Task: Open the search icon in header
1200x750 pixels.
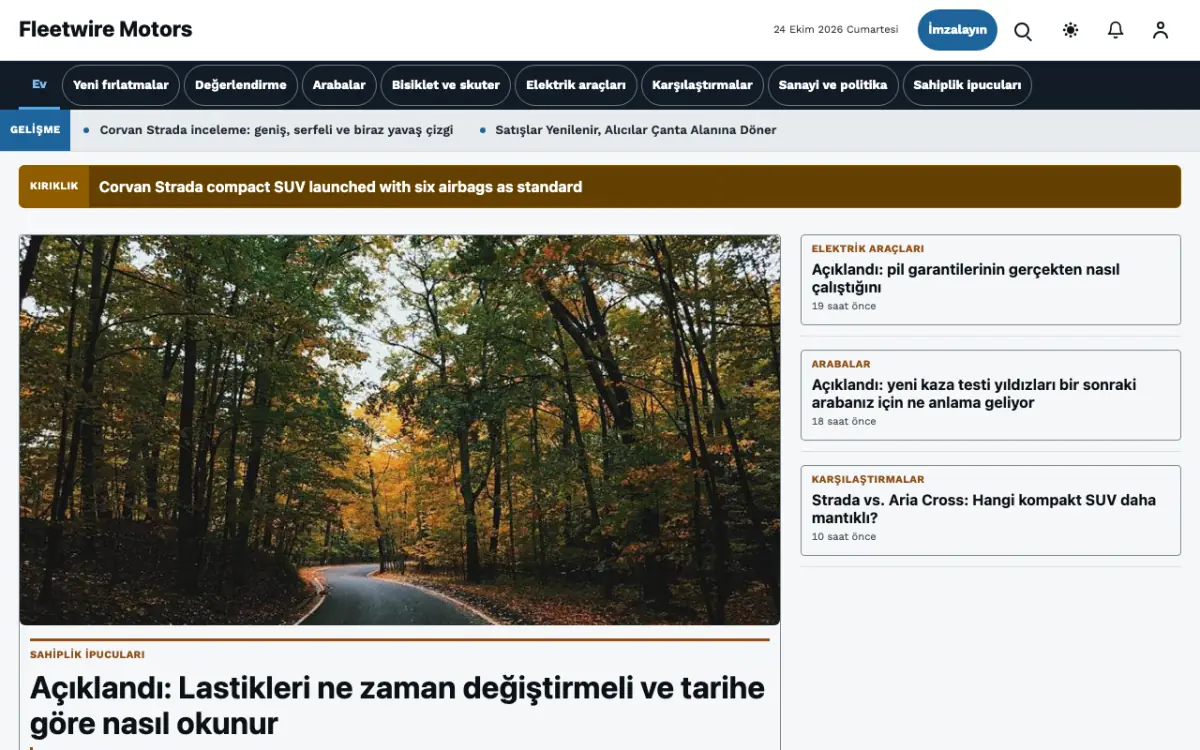Action: coord(1023,30)
